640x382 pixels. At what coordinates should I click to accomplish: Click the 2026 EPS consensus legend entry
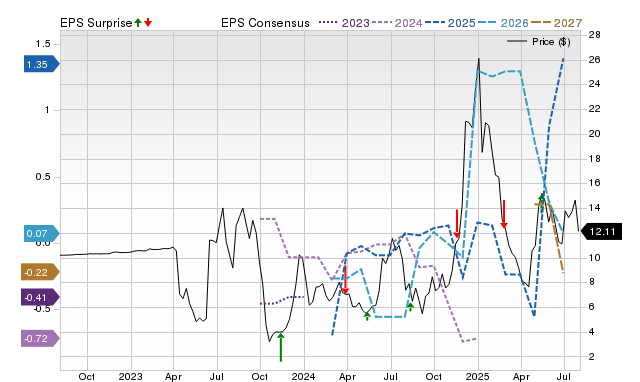pyautogui.click(x=503, y=23)
